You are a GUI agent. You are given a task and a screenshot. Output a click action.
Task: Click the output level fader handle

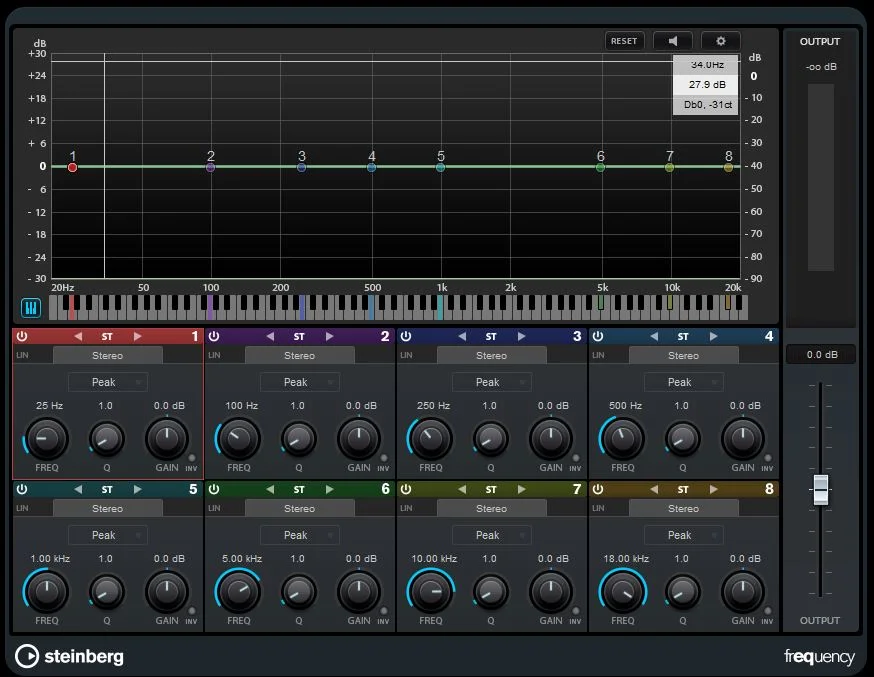tap(820, 490)
